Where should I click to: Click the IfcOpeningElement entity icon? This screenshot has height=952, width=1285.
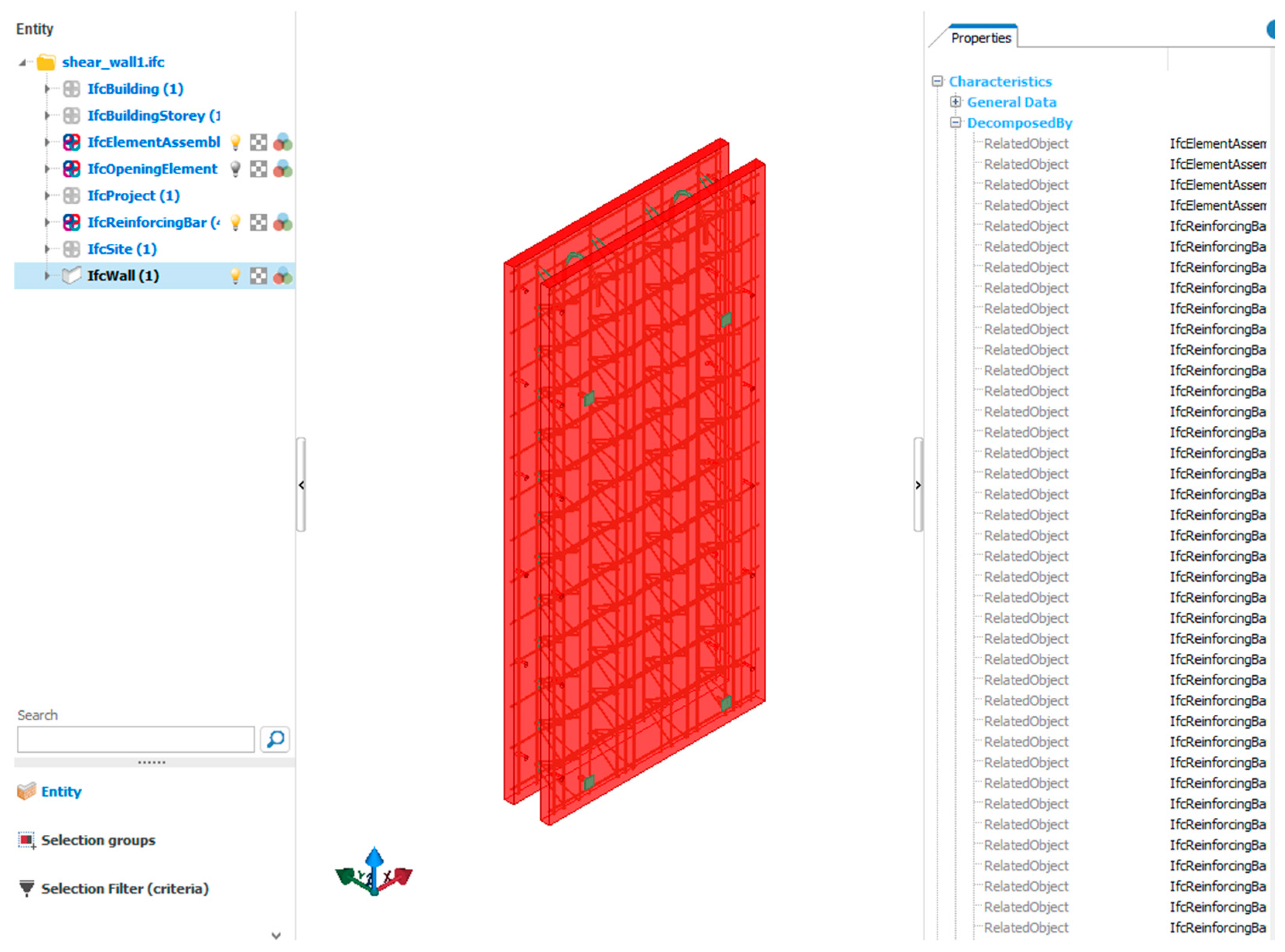72,169
